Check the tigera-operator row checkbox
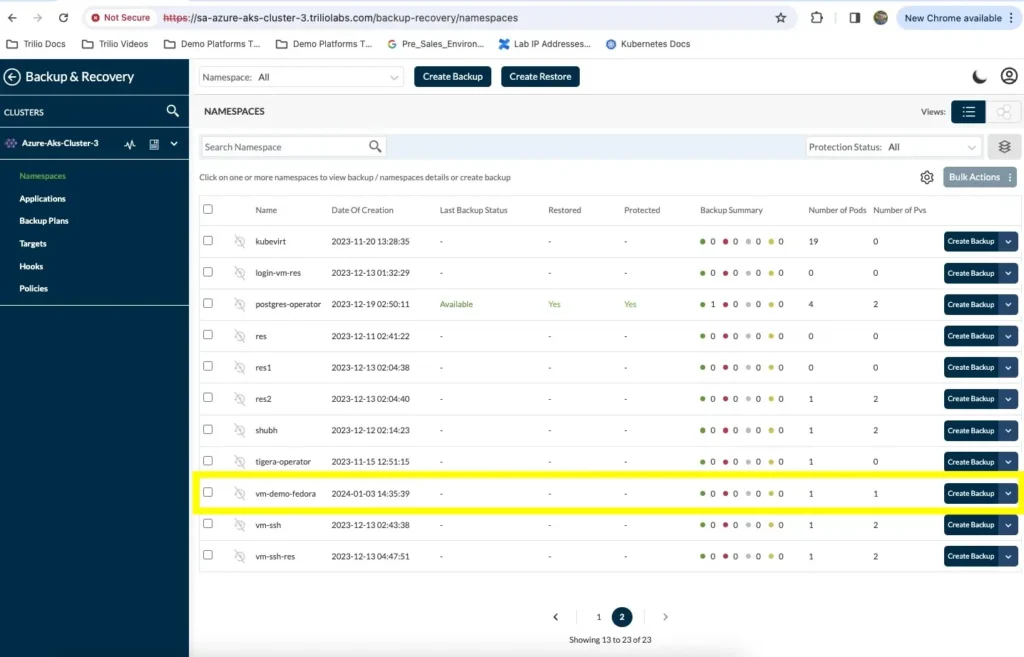 point(208,460)
